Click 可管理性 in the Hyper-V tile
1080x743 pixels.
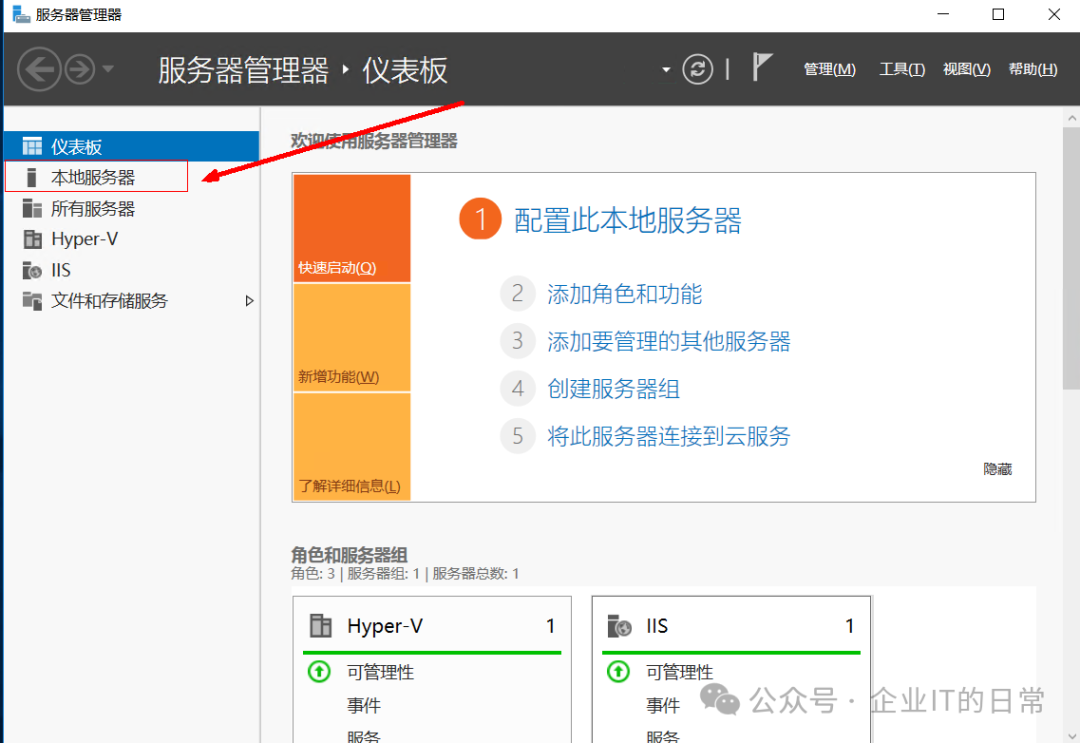tap(380, 672)
